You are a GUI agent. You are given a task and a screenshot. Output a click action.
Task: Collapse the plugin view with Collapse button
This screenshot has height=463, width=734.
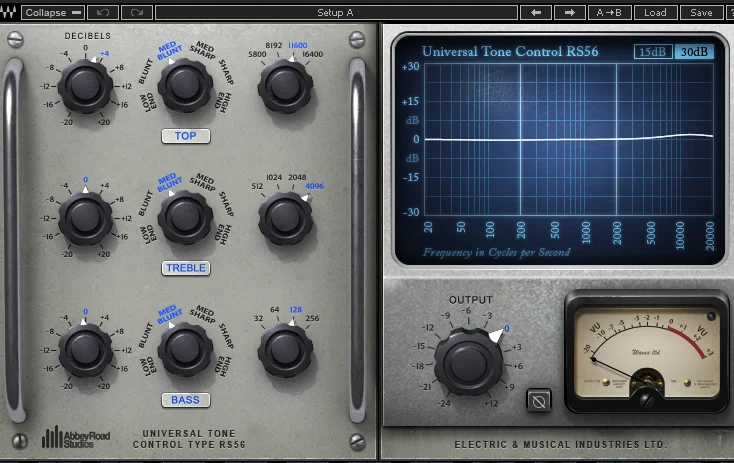(53, 13)
